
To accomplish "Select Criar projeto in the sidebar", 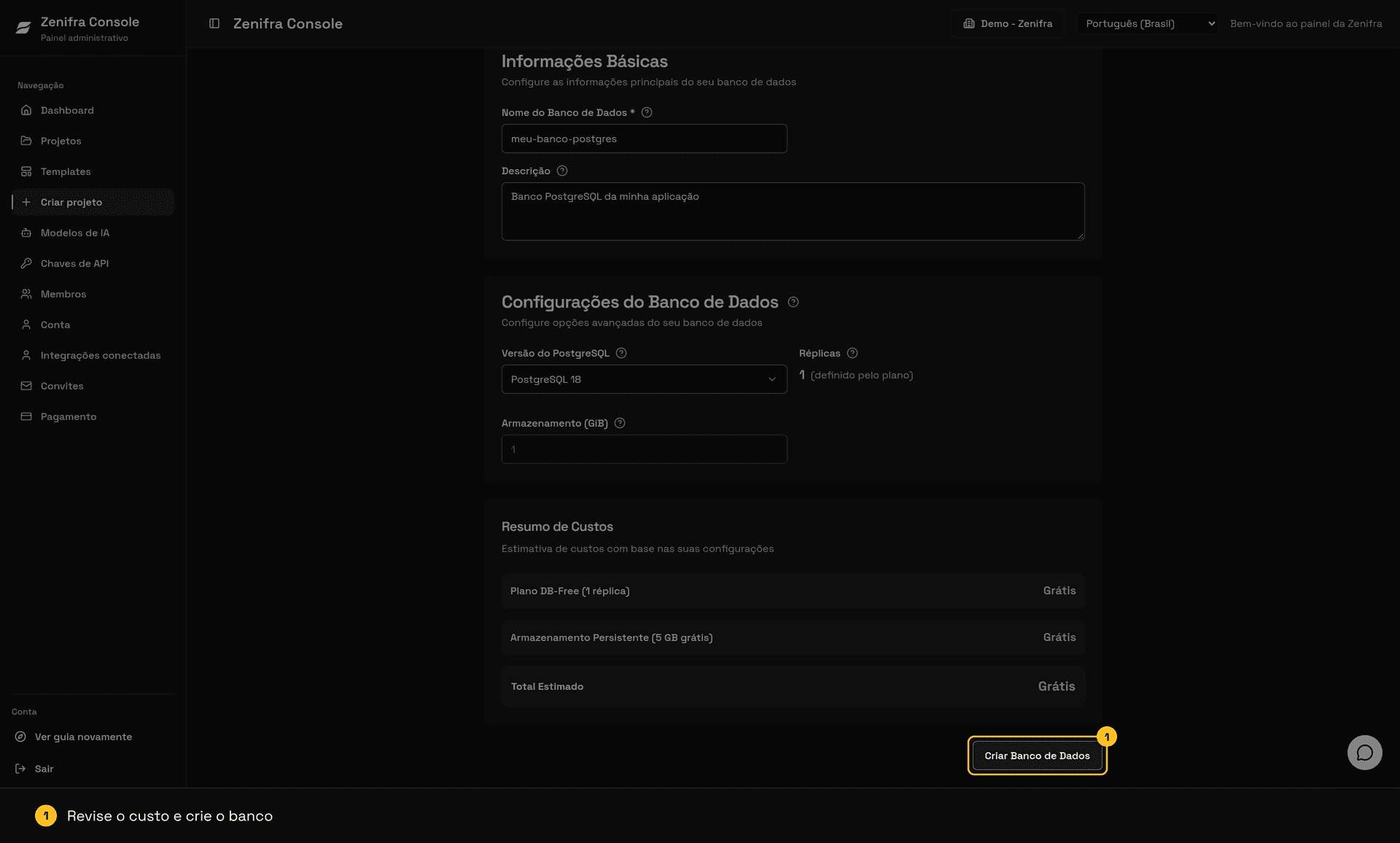I will pyautogui.click(x=93, y=202).
